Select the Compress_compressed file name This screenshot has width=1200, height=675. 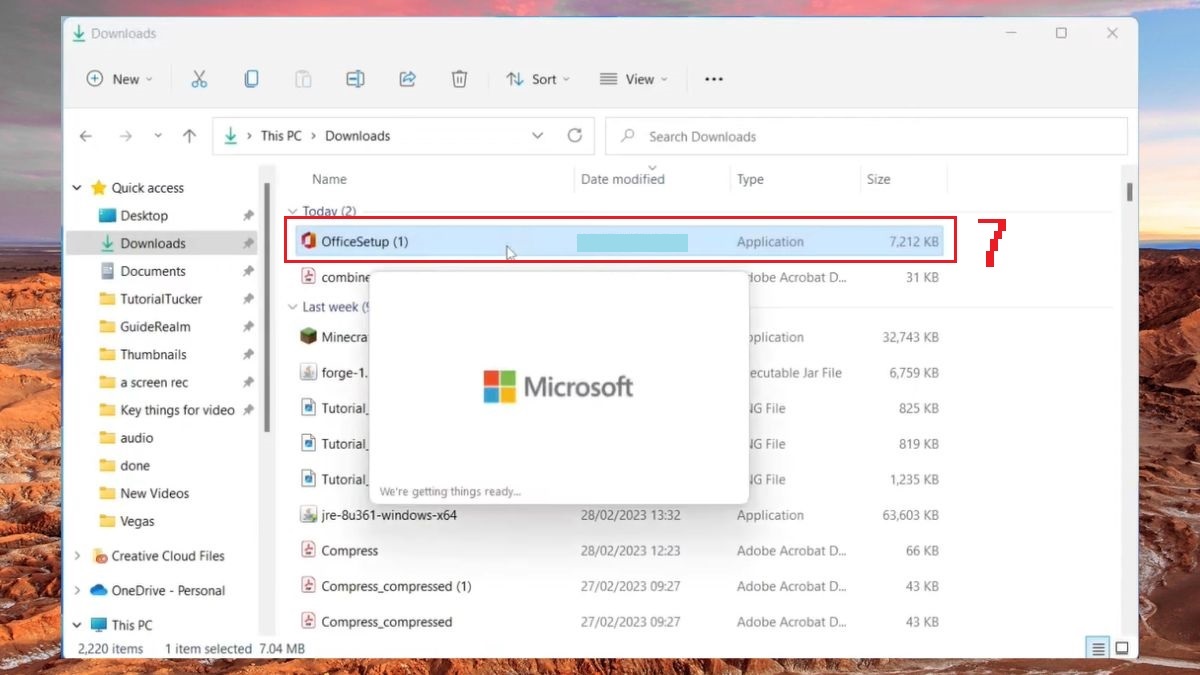tap(387, 622)
